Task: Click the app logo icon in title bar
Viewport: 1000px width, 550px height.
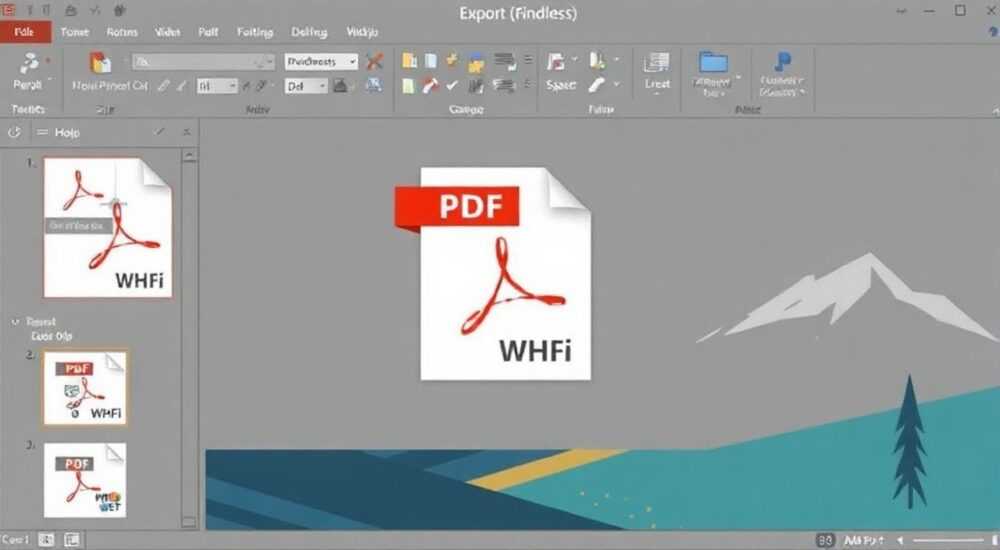Action: 8,10
